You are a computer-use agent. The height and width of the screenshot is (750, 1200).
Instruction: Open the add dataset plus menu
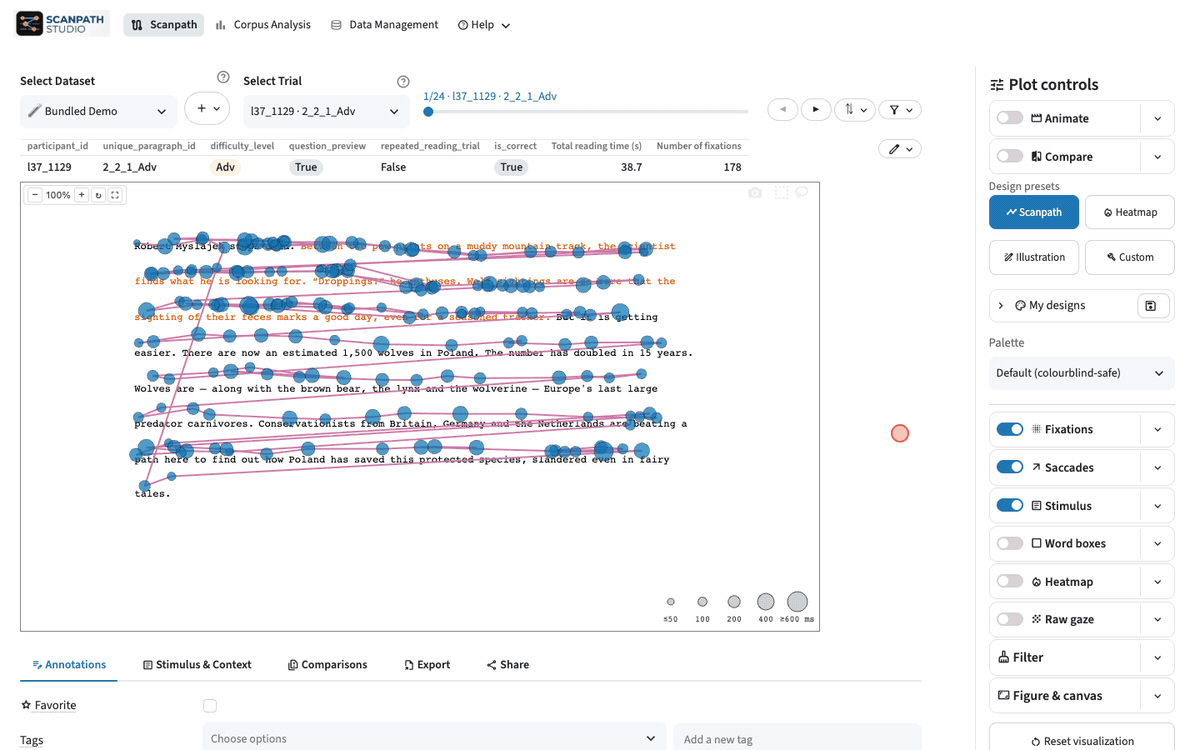[207, 108]
